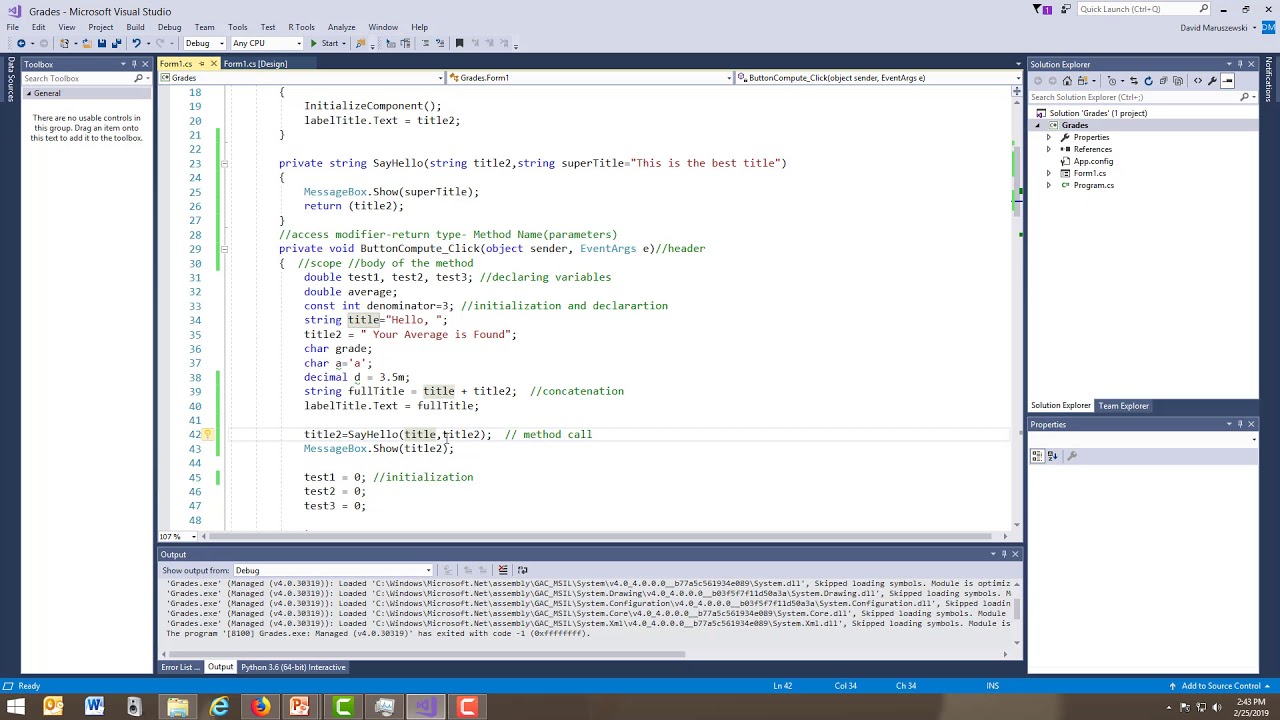Toggle Preview Selected Items in Solution Explorer

(1226, 81)
